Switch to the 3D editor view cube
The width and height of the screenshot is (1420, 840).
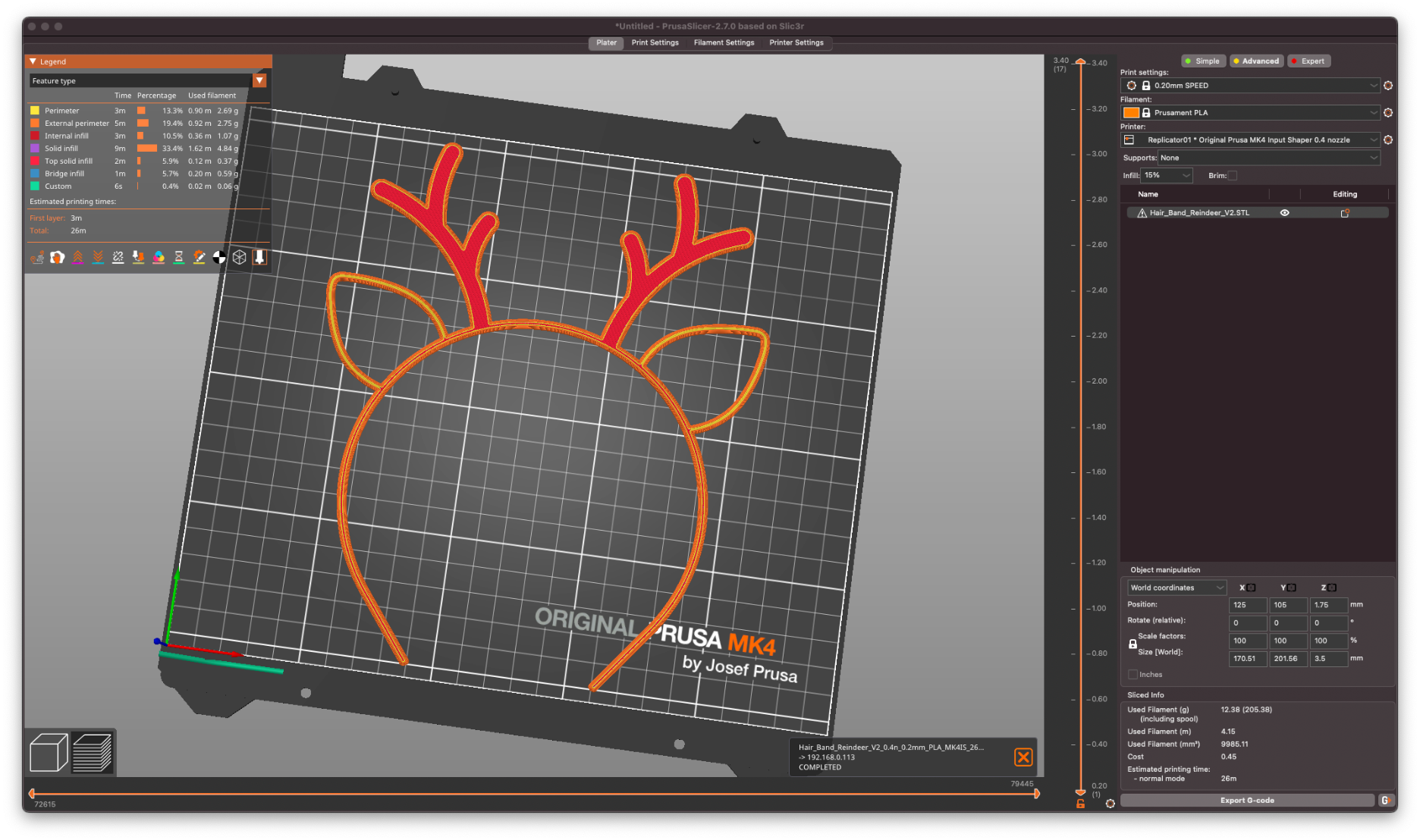(x=49, y=752)
